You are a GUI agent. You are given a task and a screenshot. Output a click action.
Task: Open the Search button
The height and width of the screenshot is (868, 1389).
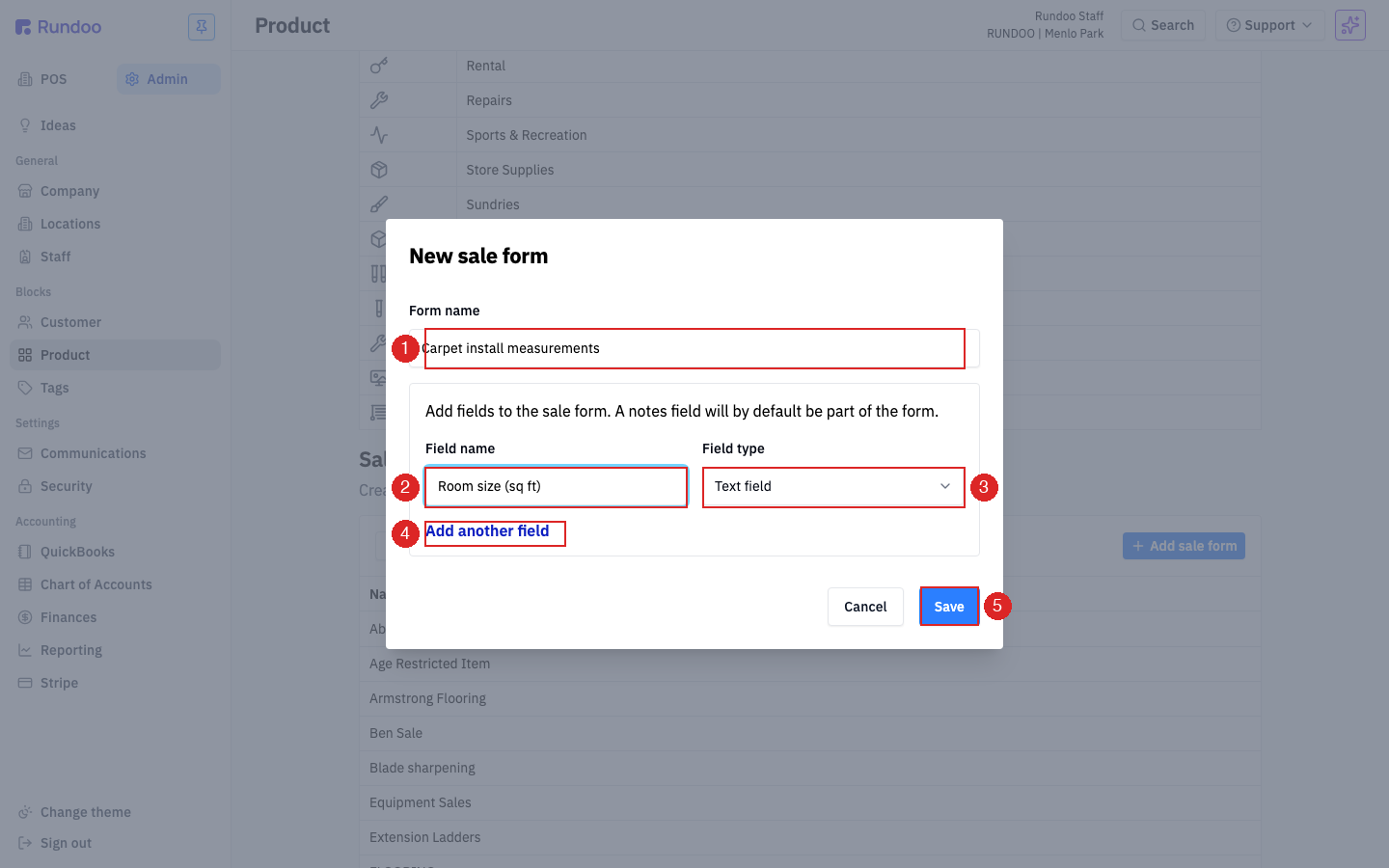pyautogui.click(x=1163, y=25)
